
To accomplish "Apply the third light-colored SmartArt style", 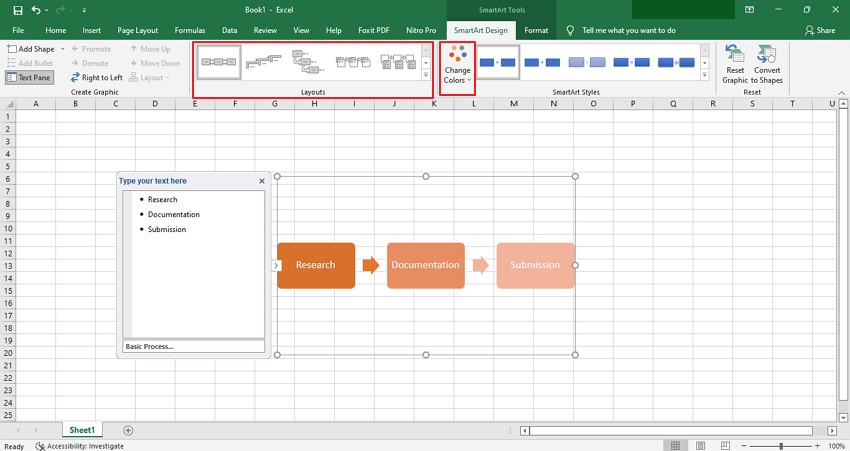I will [x=587, y=62].
